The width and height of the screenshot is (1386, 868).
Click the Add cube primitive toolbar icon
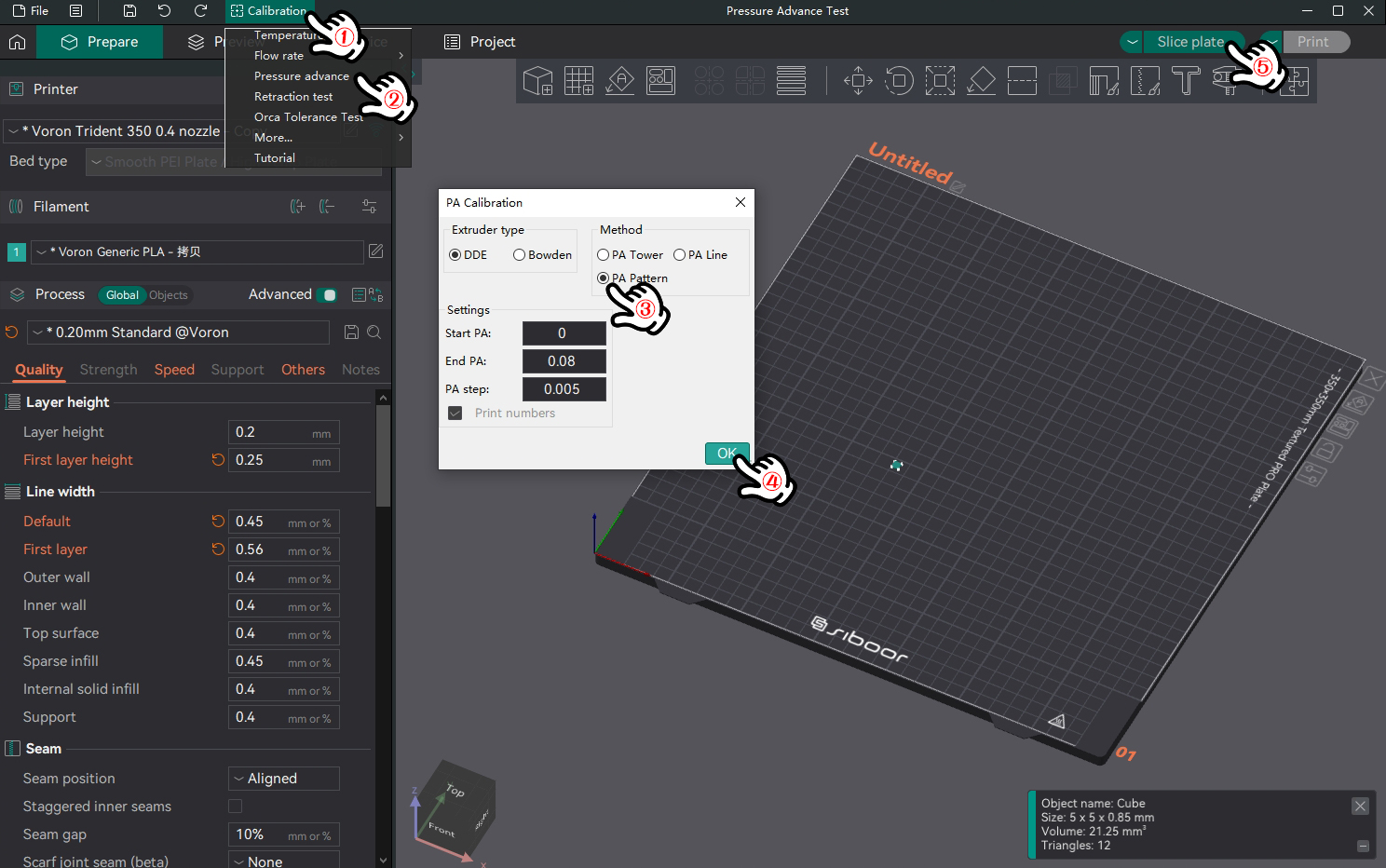point(537,81)
